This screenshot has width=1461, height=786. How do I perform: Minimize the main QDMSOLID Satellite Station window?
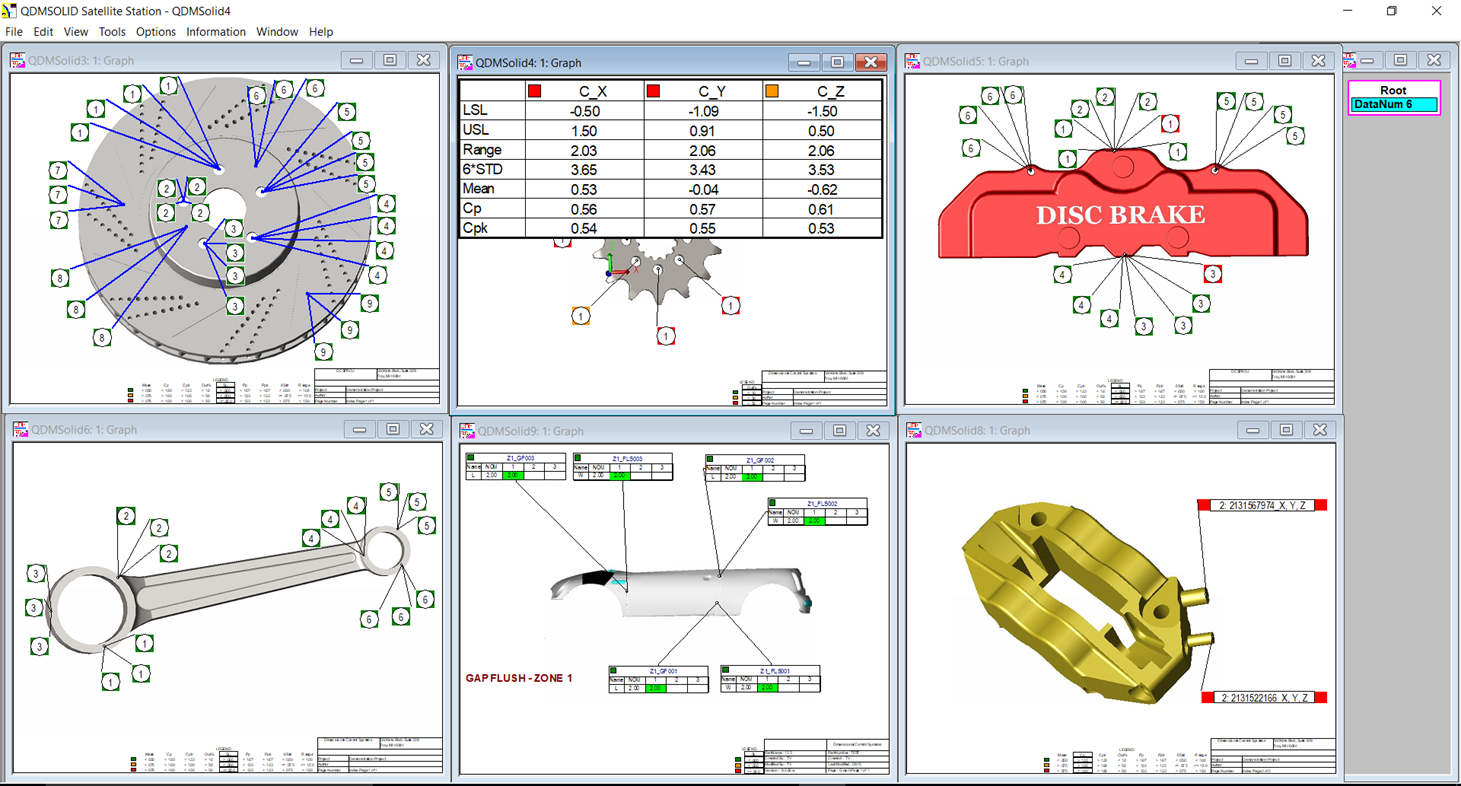point(1346,11)
